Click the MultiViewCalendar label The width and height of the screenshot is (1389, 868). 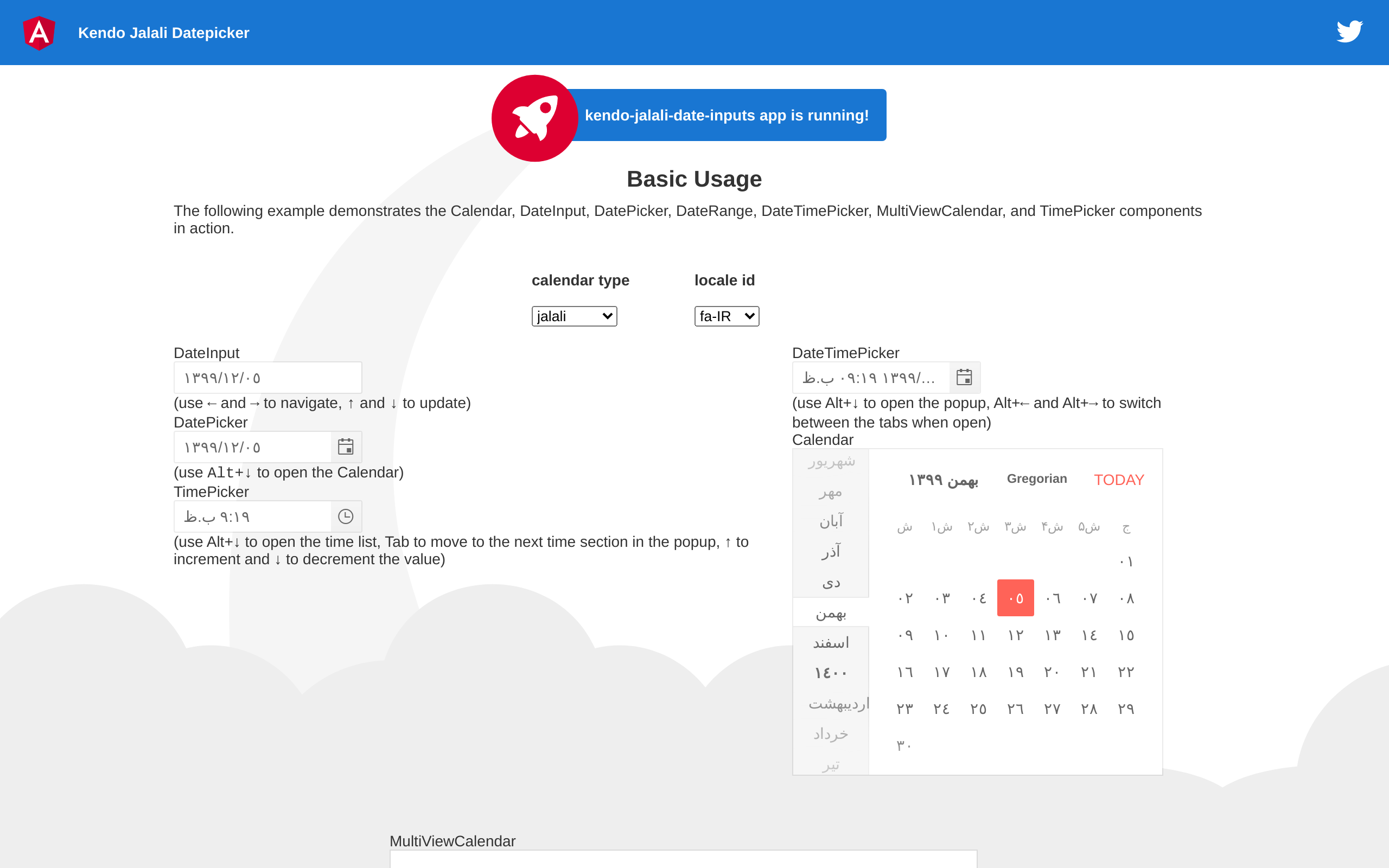453,841
